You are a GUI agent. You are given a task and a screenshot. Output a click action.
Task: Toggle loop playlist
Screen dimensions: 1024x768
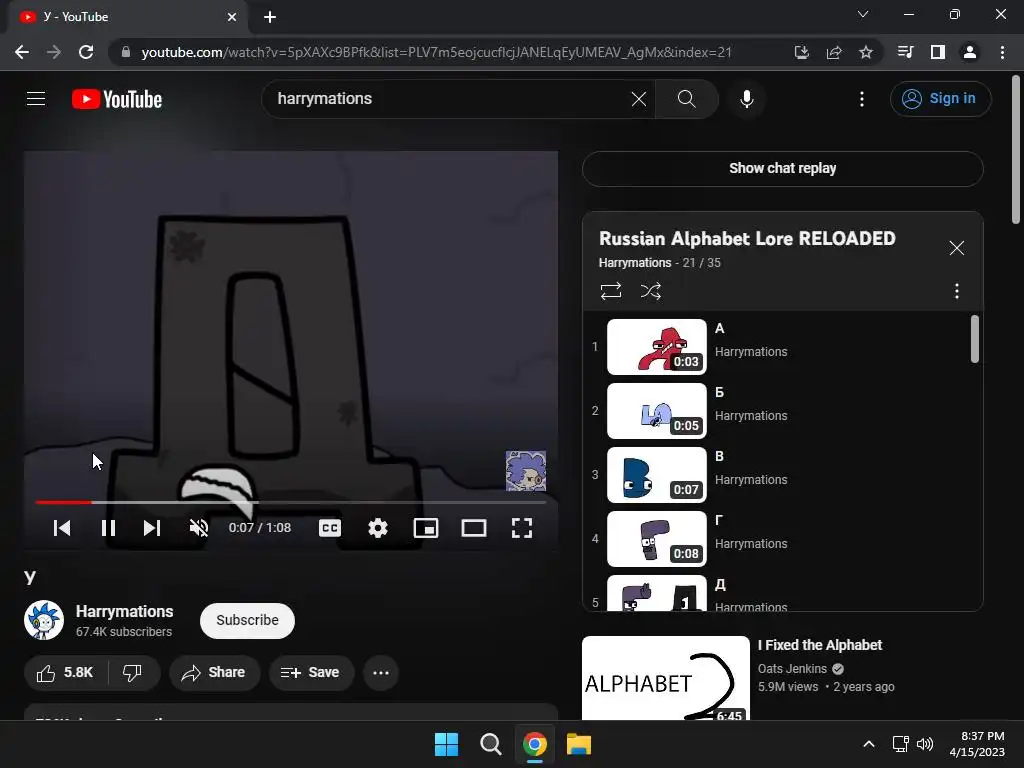click(x=611, y=291)
